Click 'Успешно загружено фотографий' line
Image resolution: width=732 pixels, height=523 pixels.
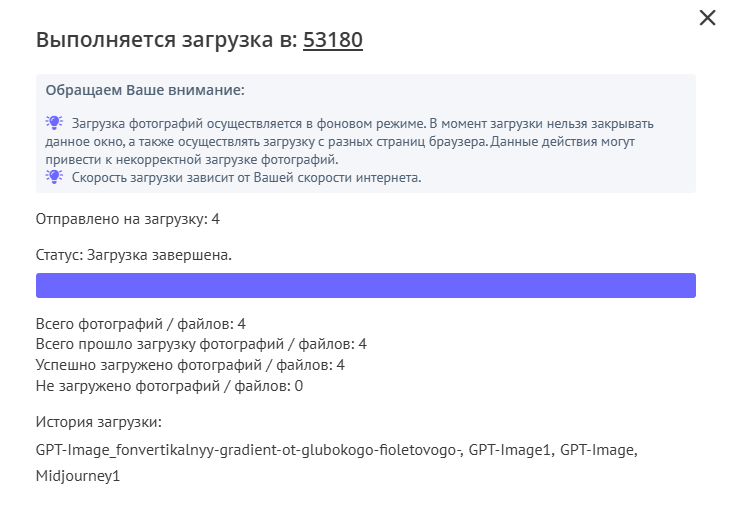tap(190, 364)
